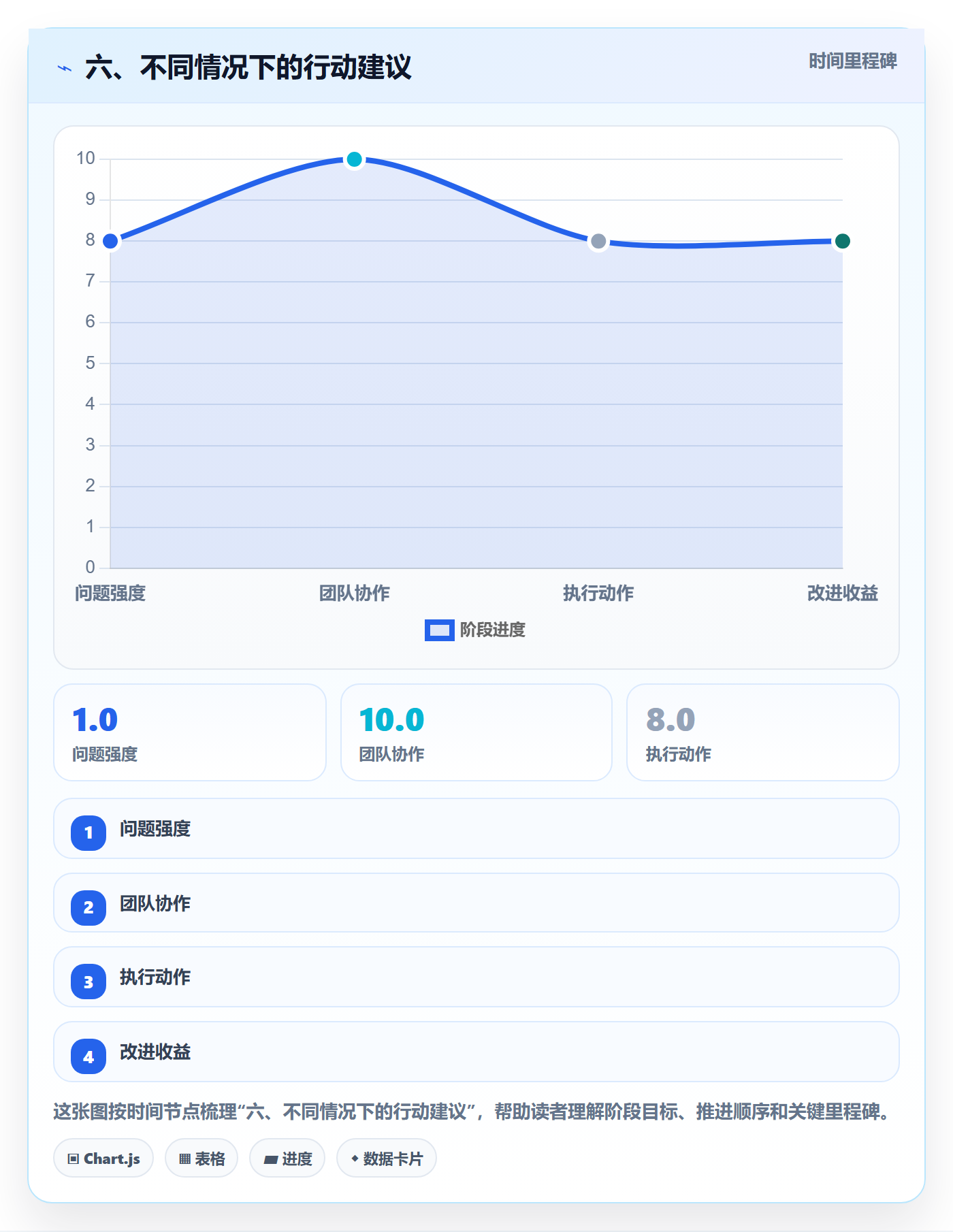Image resolution: width=953 pixels, height=1232 pixels.
Task: Click the 问题强度 data point on chart
Action: coord(110,241)
